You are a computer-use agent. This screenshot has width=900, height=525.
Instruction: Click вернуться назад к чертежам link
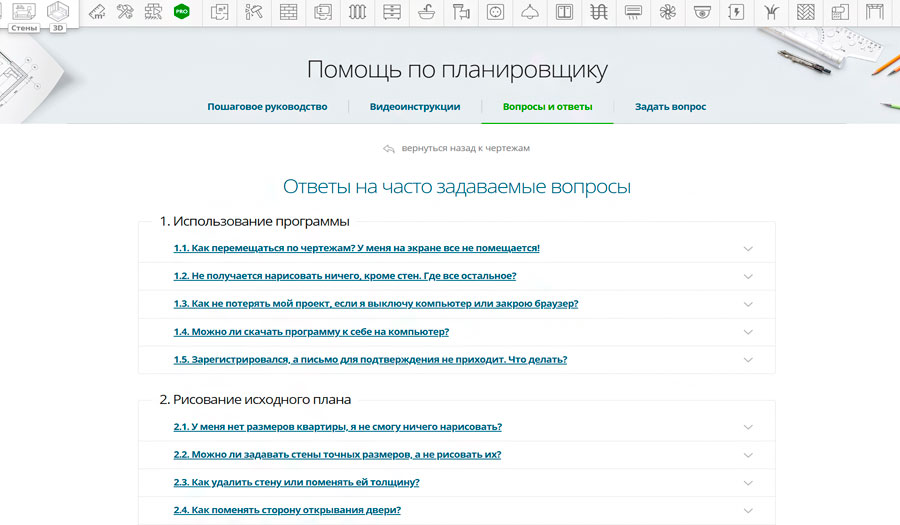[465, 148]
